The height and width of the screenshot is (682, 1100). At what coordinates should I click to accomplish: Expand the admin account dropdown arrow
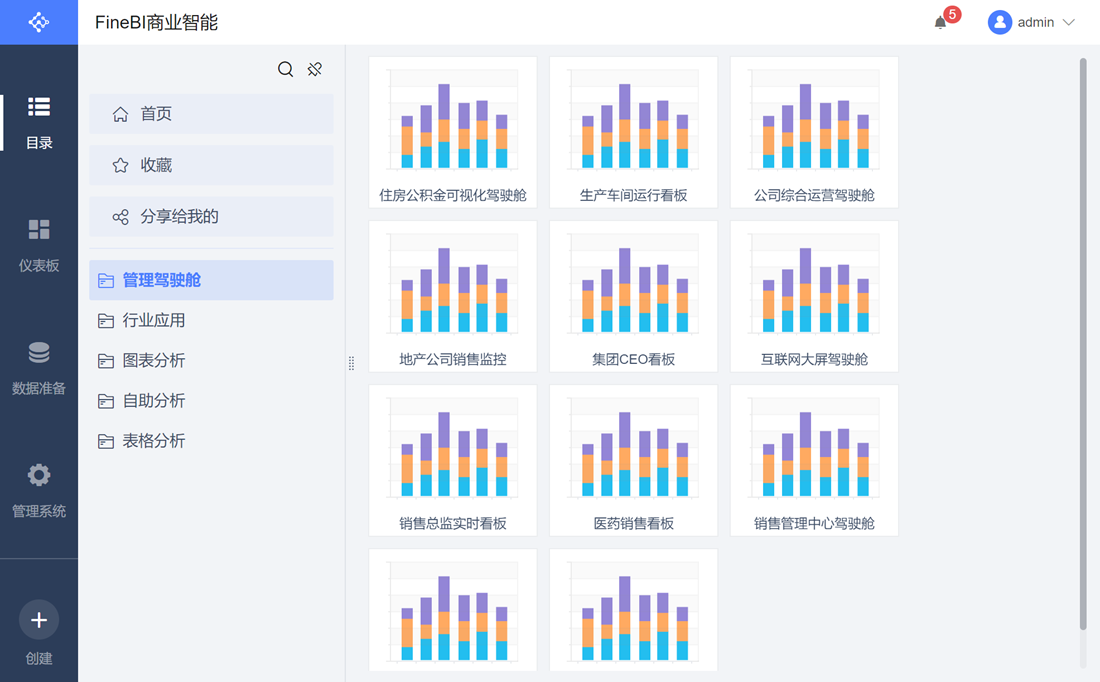click(x=1069, y=22)
